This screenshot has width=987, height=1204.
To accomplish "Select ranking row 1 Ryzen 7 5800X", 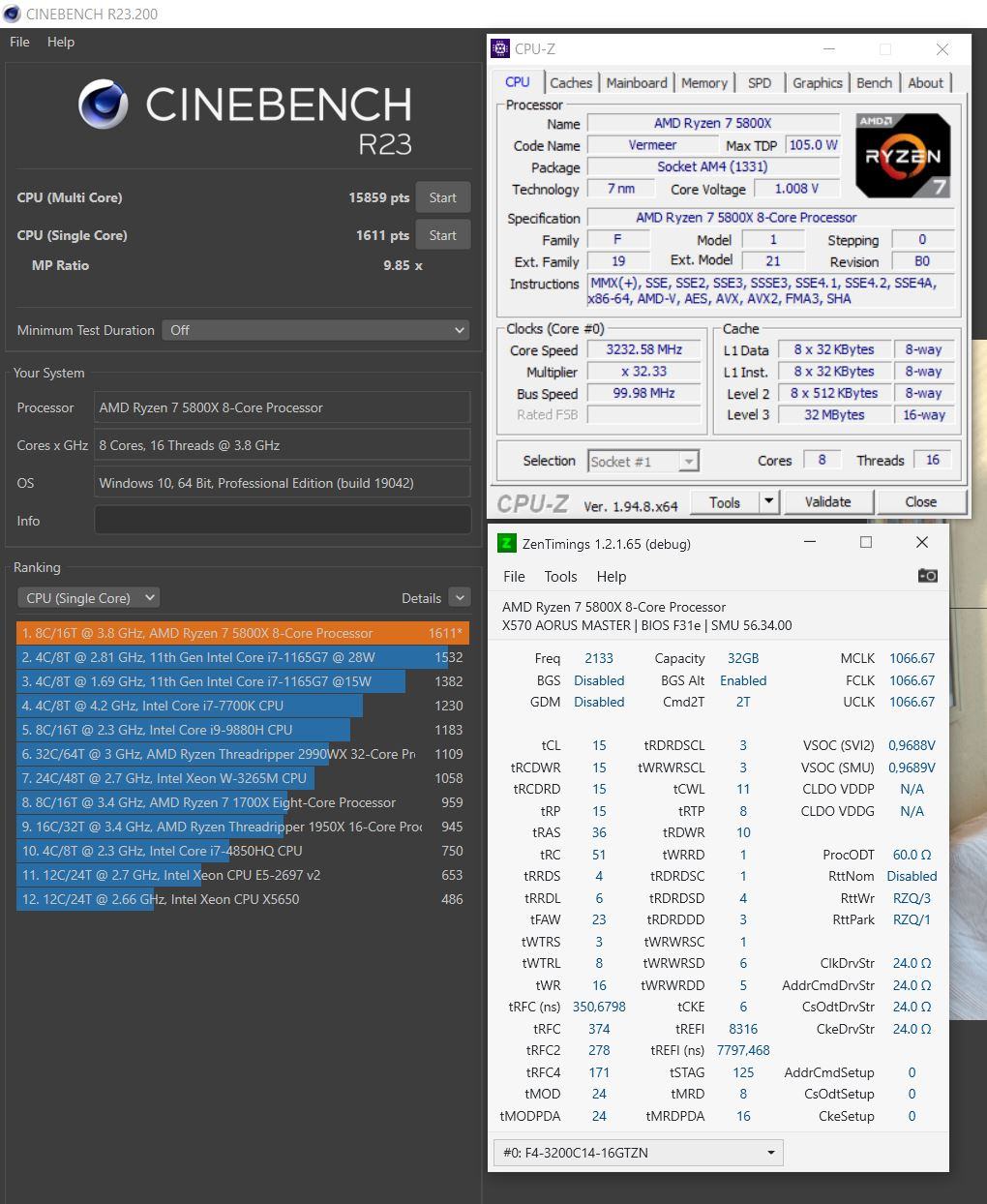I will click(243, 633).
